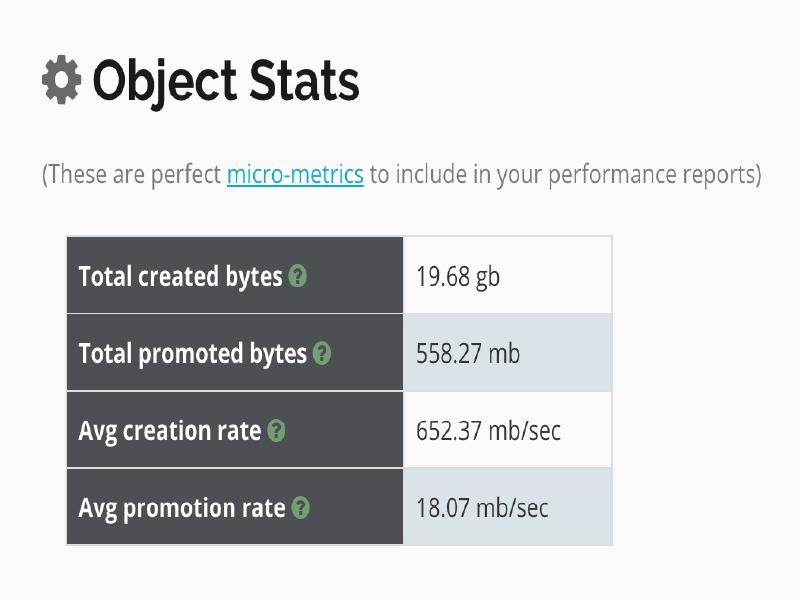The width and height of the screenshot is (800, 600).
Task: Select the 'Total promoted bytes' label
Action: tap(192, 354)
